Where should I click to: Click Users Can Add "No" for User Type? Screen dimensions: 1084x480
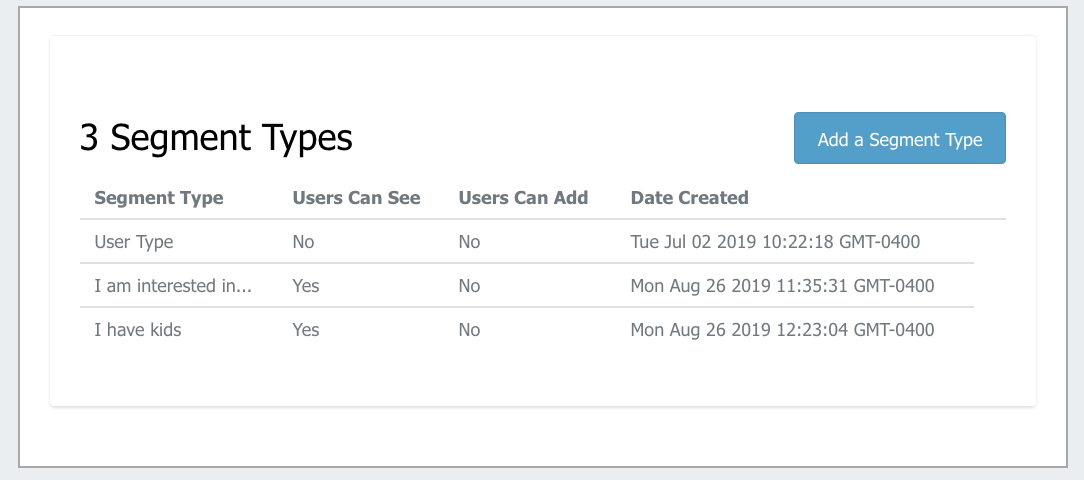coord(469,242)
